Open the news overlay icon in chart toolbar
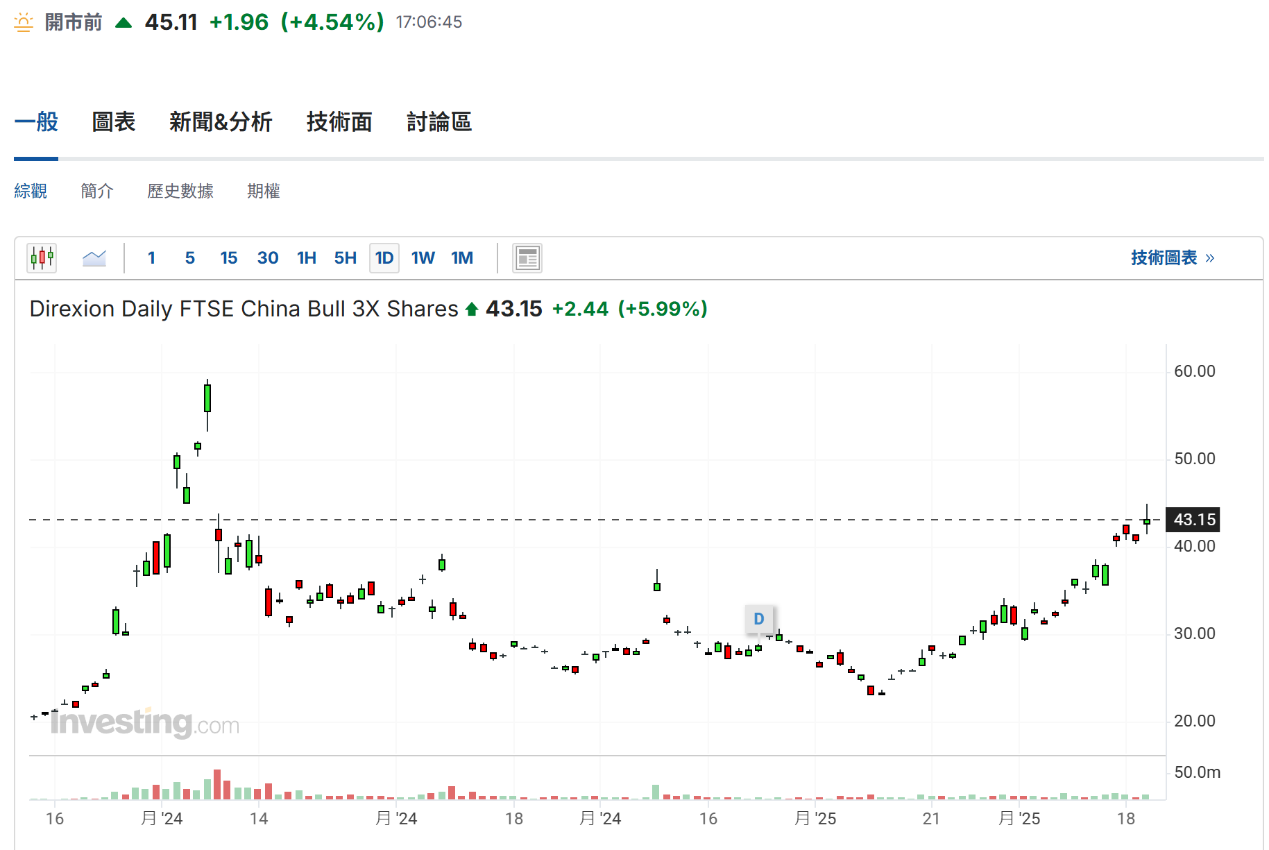This screenshot has width=1269, height=850. pyautogui.click(x=527, y=258)
